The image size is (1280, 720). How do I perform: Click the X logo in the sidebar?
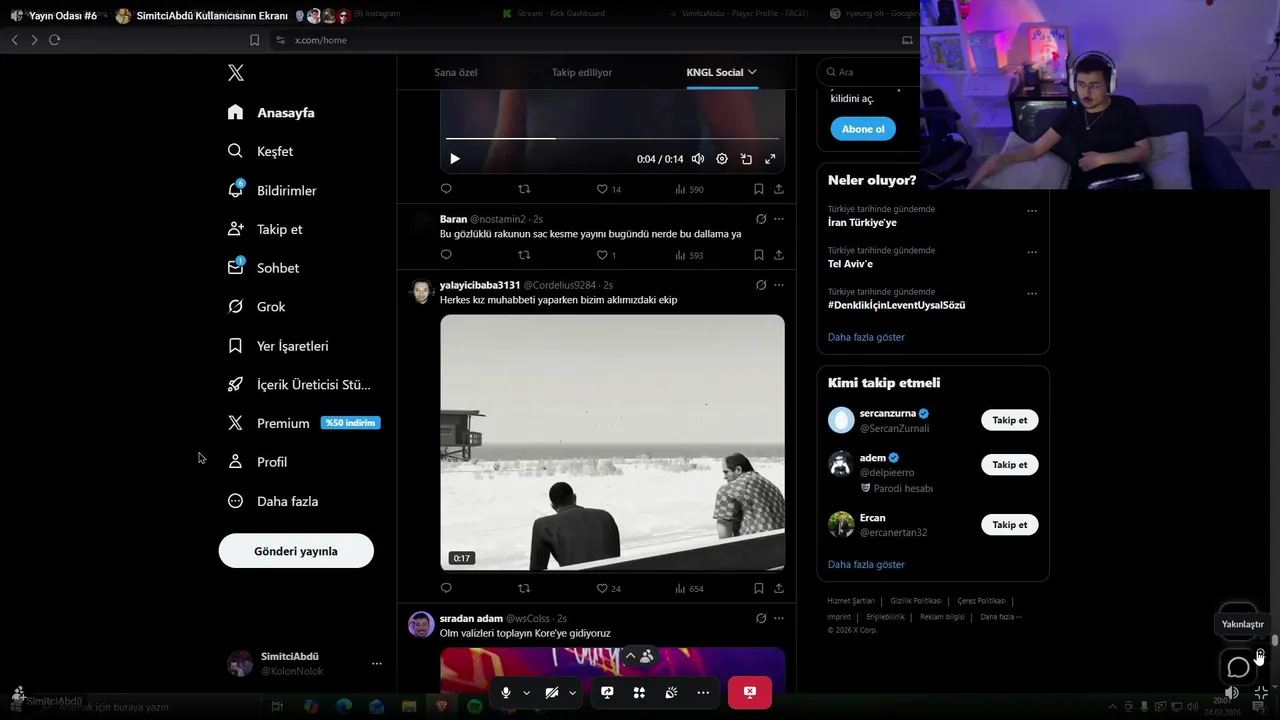click(x=236, y=73)
